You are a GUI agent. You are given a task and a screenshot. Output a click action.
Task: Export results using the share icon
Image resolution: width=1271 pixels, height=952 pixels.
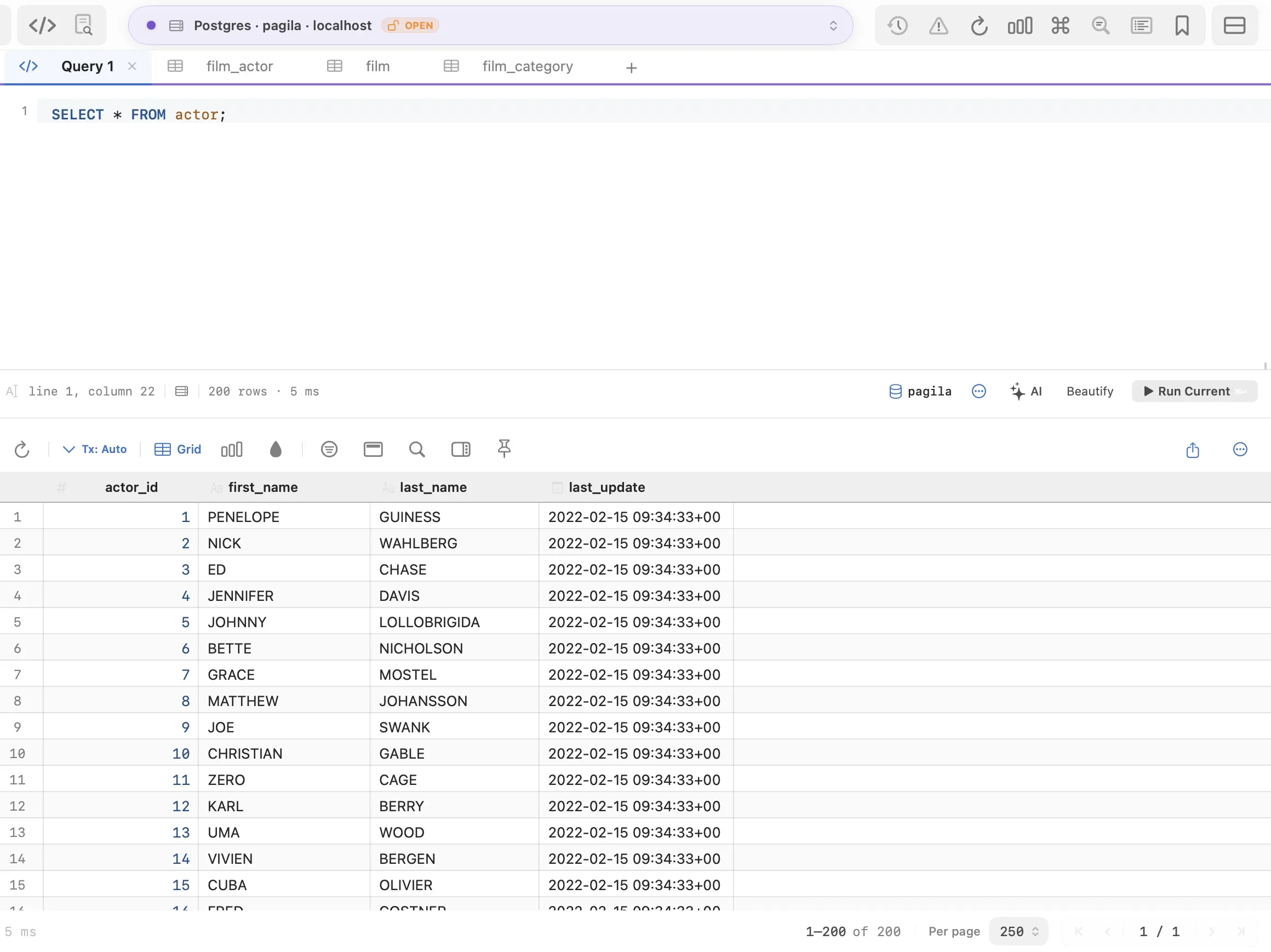[x=1193, y=449]
